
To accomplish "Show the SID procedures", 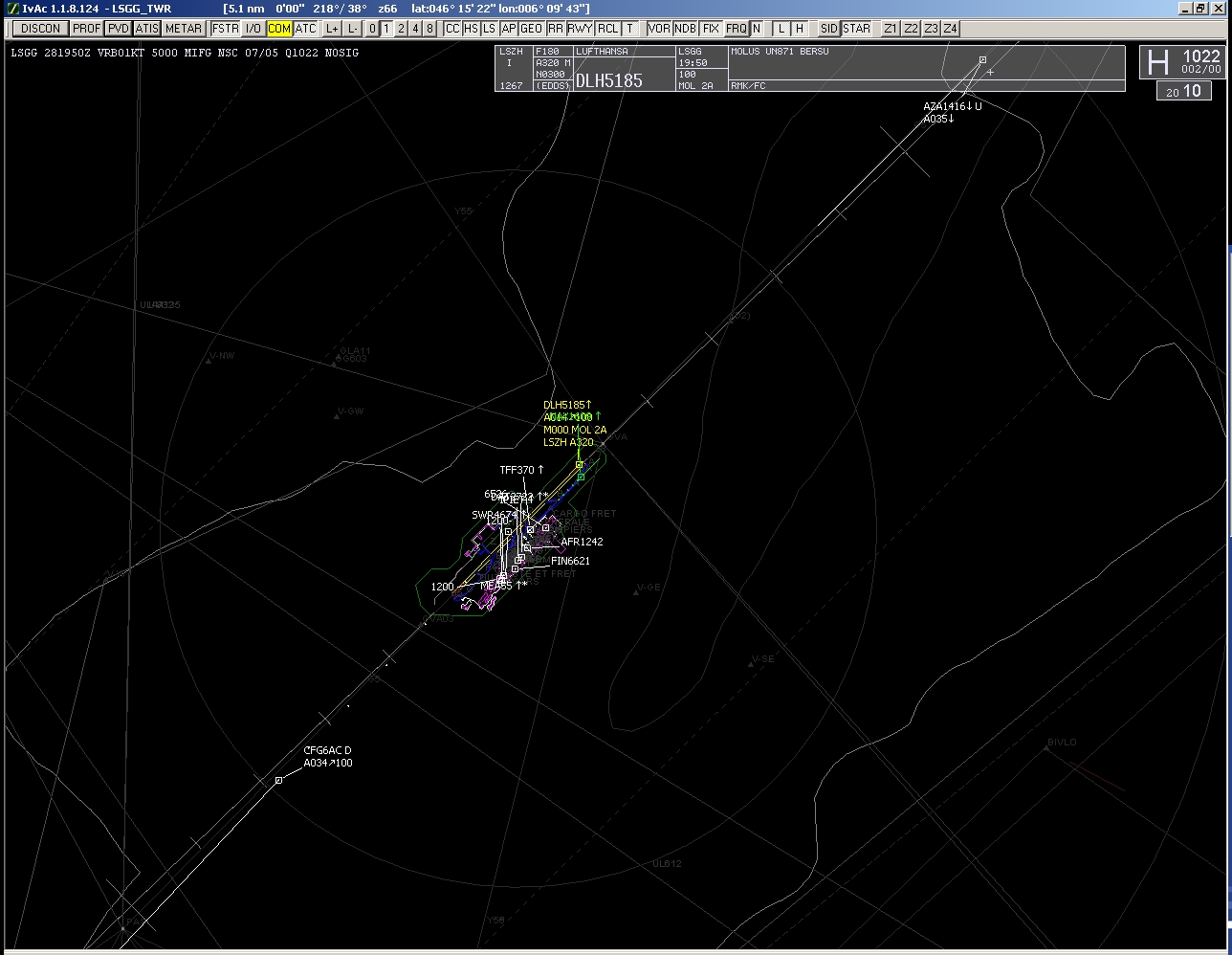I will point(828,29).
